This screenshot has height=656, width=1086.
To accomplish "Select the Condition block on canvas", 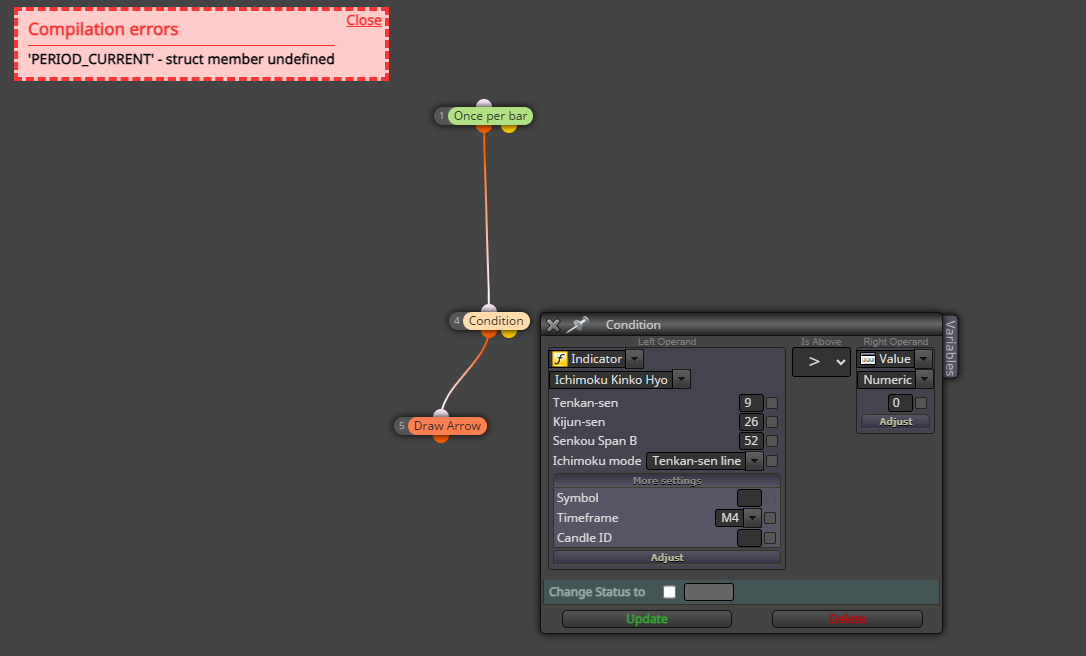I will pyautogui.click(x=496, y=321).
